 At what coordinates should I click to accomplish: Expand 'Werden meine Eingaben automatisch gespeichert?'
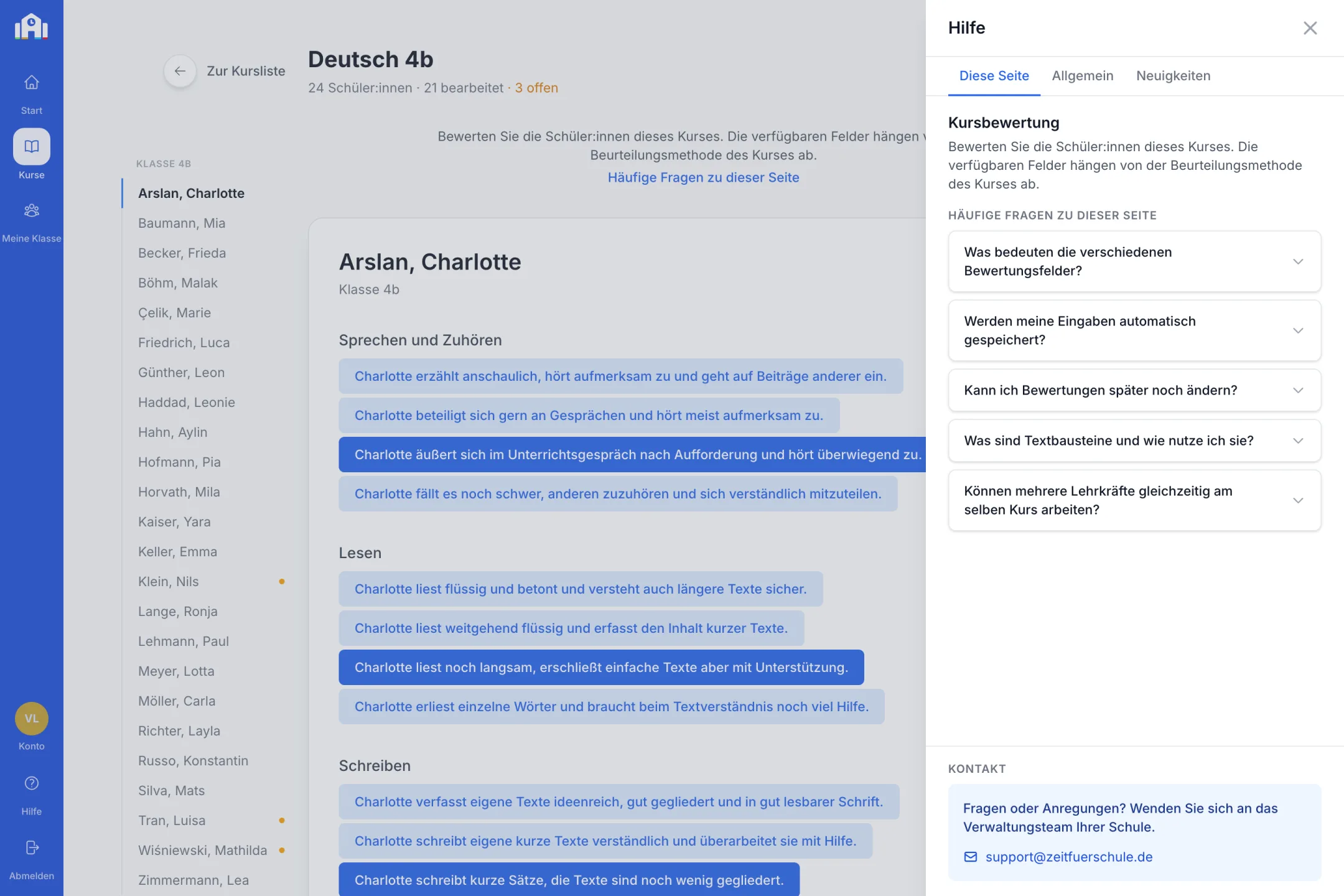1134,330
